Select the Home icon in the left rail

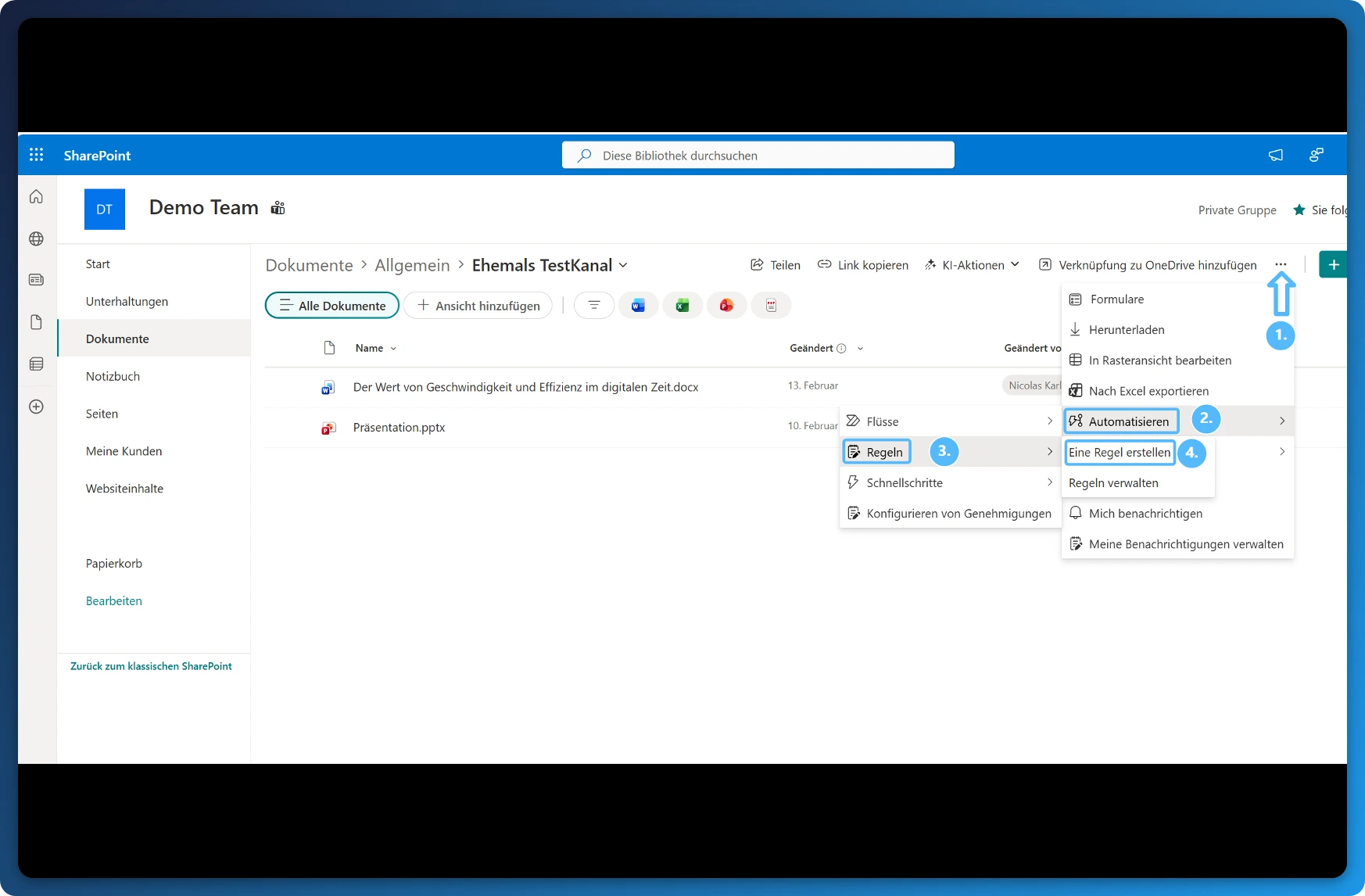36,197
